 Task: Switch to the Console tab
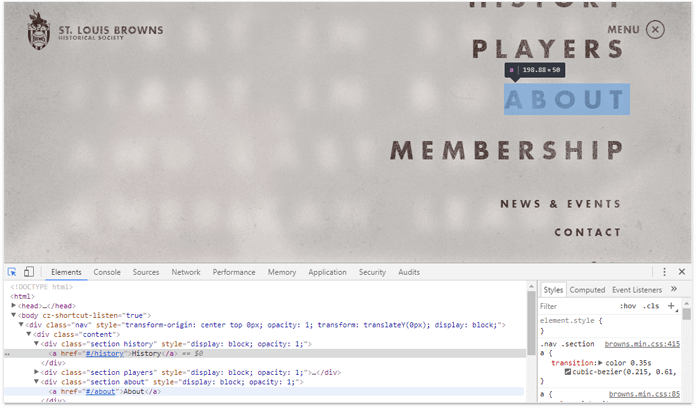pos(107,272)
